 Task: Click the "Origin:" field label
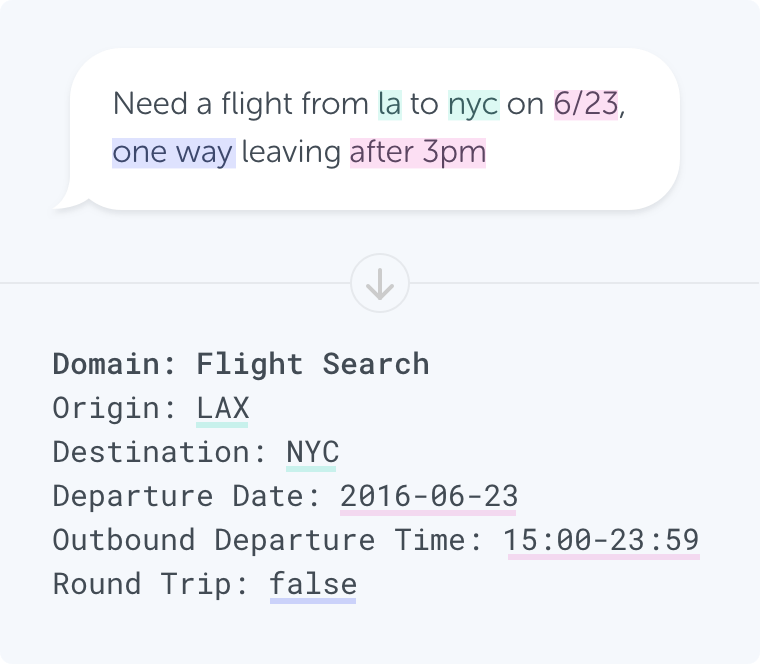click(115, 408)
